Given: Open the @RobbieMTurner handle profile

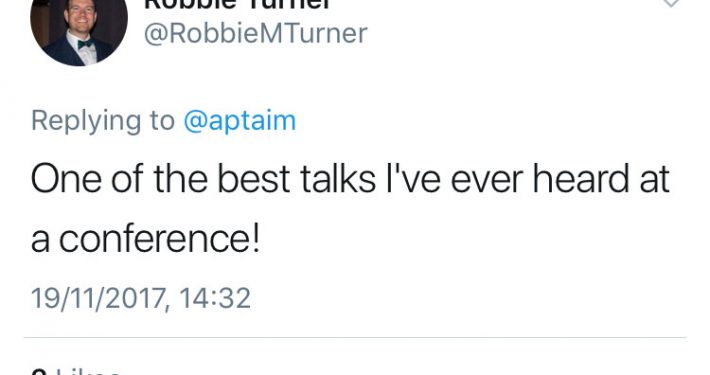Looking at the screenshot, I should pos(255,34).
